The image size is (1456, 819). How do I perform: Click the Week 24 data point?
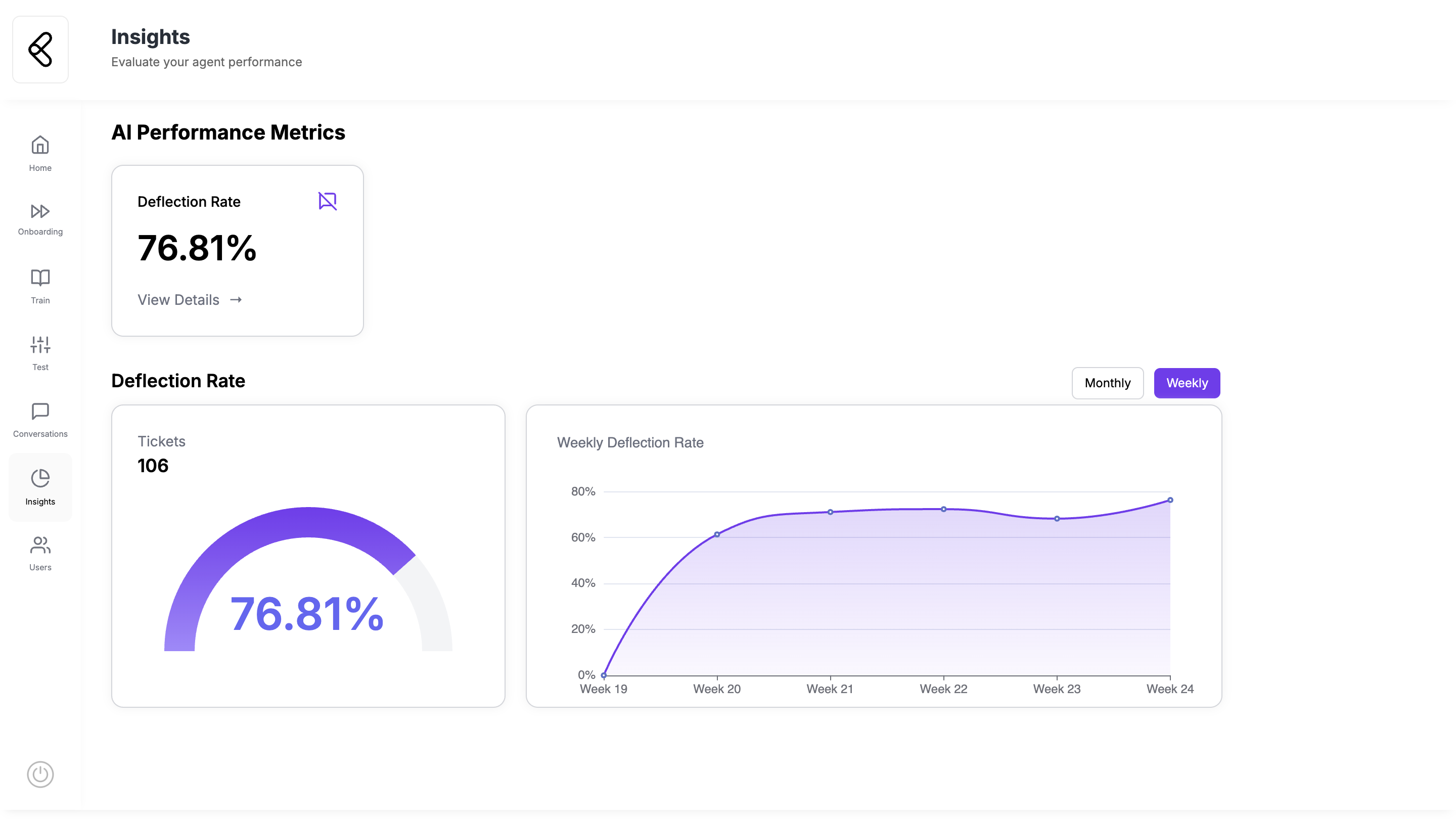coord(1170,500)
